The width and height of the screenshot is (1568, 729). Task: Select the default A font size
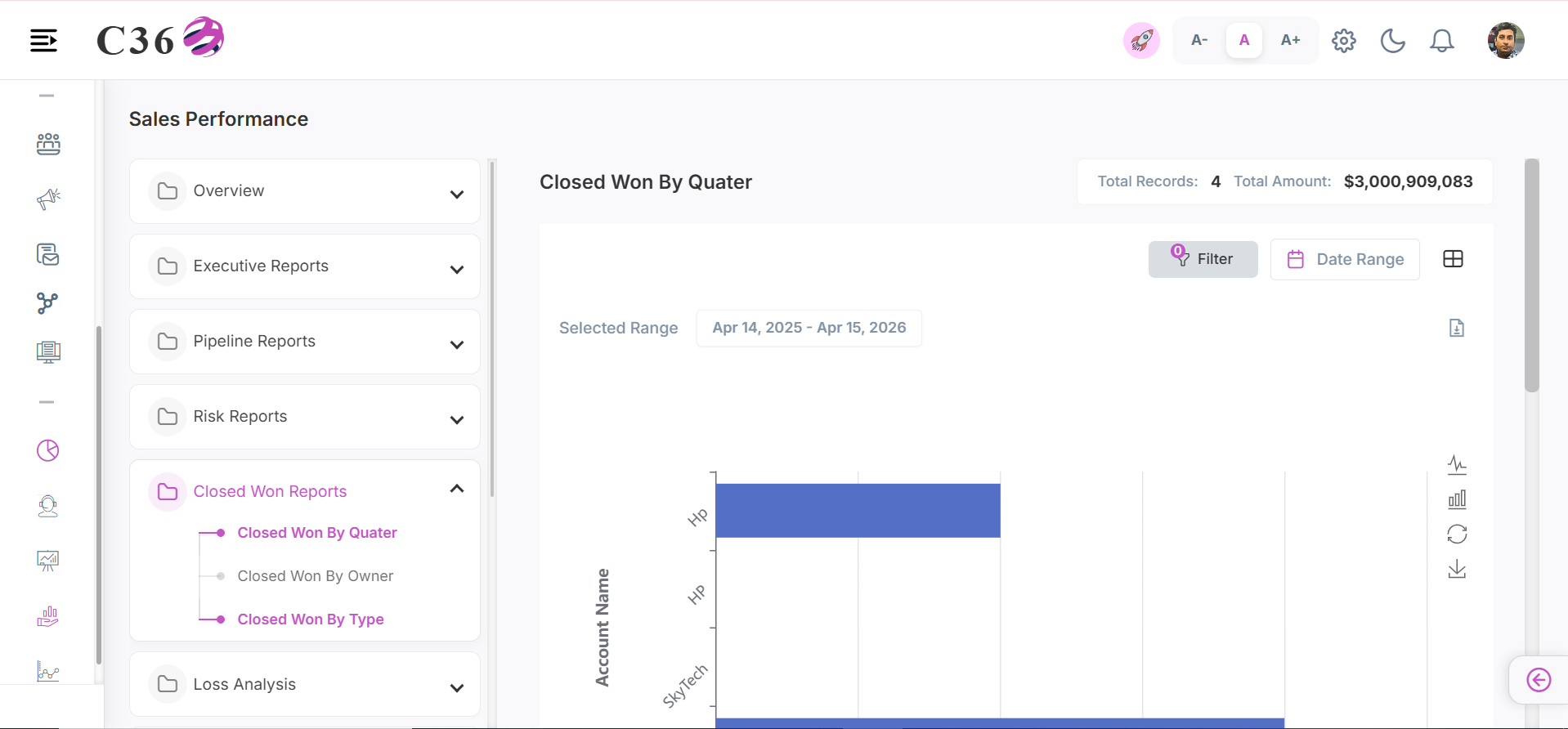click(x=1244, y=40)
